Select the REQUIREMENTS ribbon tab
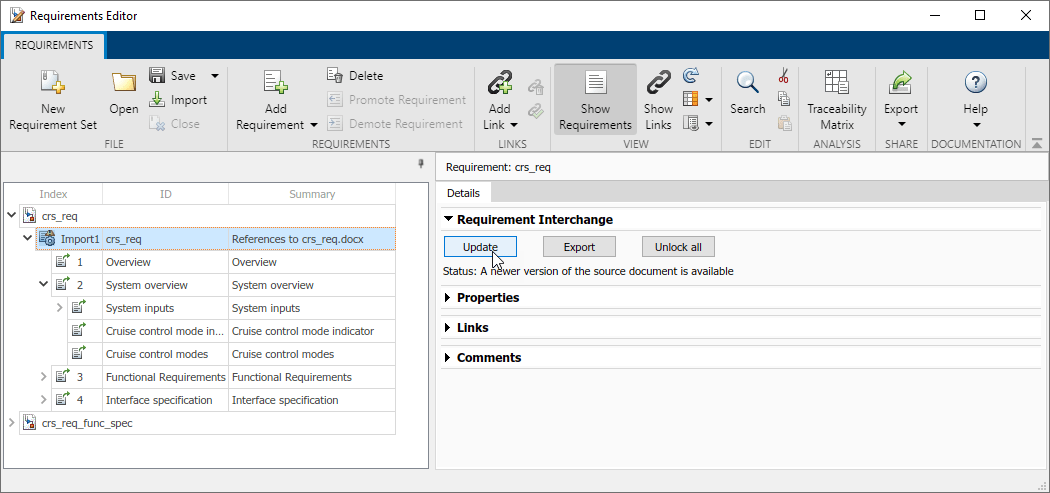1050x493 pixels. click(x=54, y=45)
